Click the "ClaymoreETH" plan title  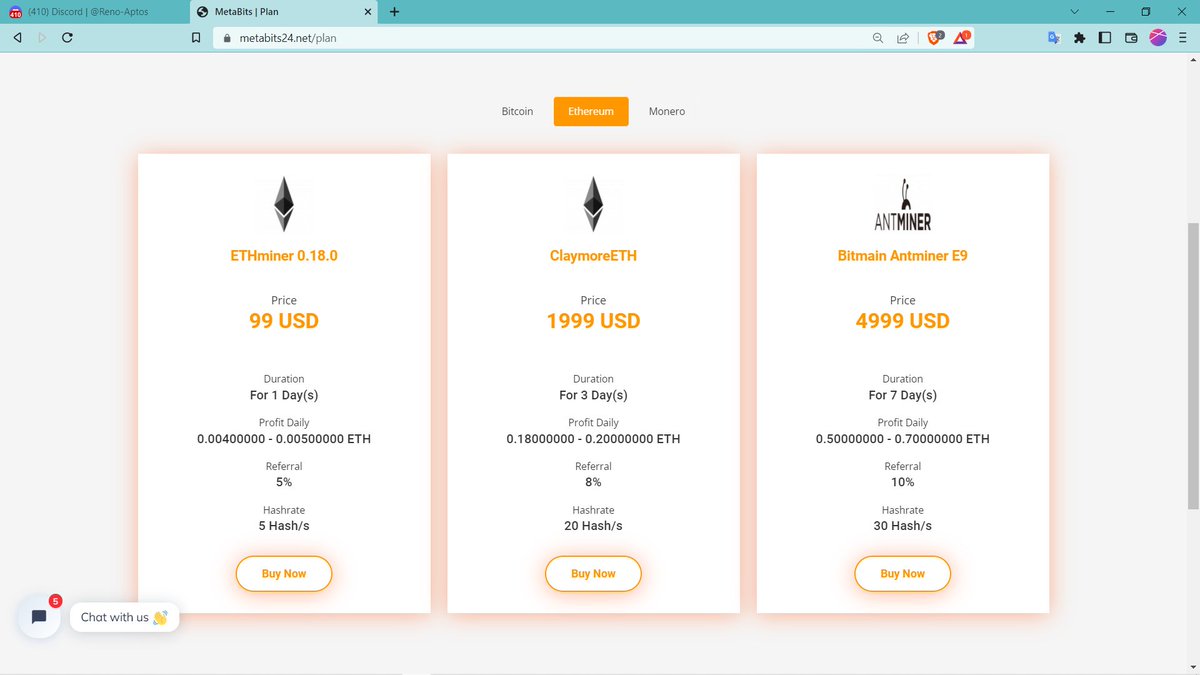[593, 255]
